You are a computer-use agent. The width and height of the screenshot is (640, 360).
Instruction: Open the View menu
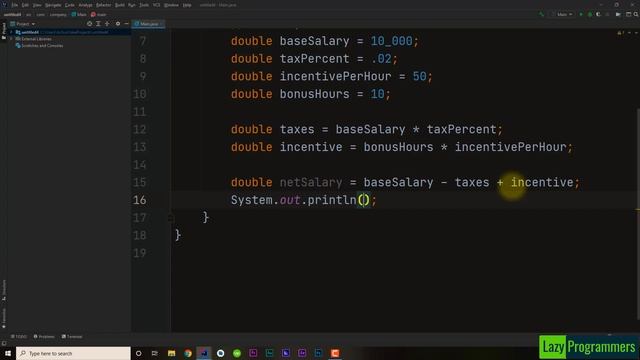(x=37, y=5)
